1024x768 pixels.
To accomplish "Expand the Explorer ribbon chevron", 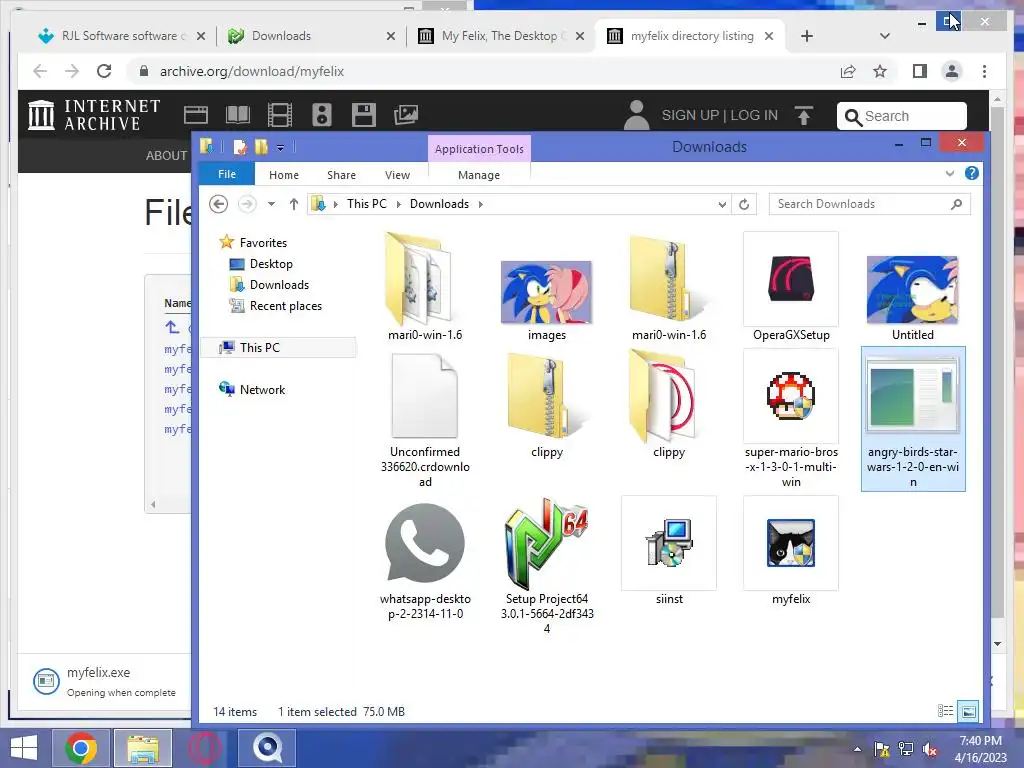I will (x=950, y=174).
